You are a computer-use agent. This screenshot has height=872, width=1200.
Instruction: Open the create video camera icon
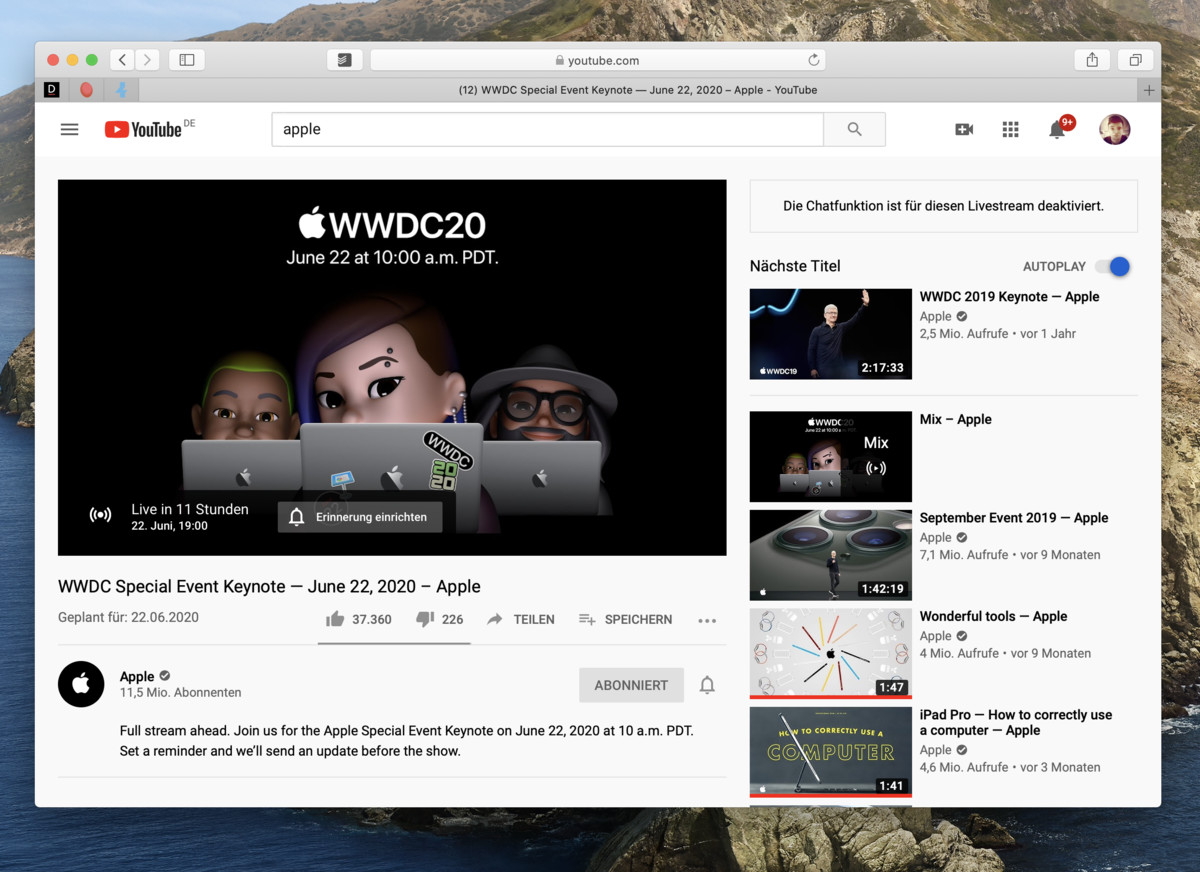tap(964, 129)
